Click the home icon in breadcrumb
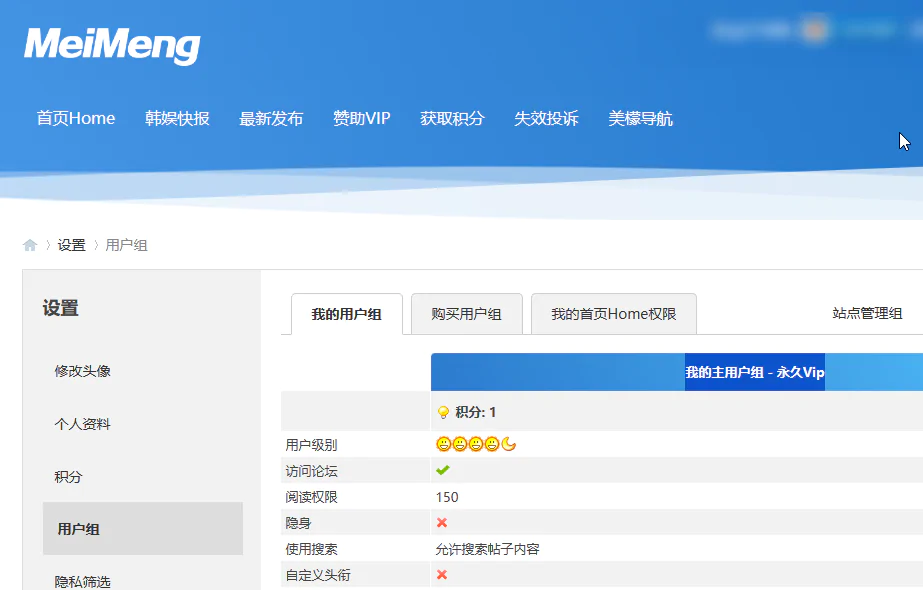The image size is (923, 590). (30, 245)
